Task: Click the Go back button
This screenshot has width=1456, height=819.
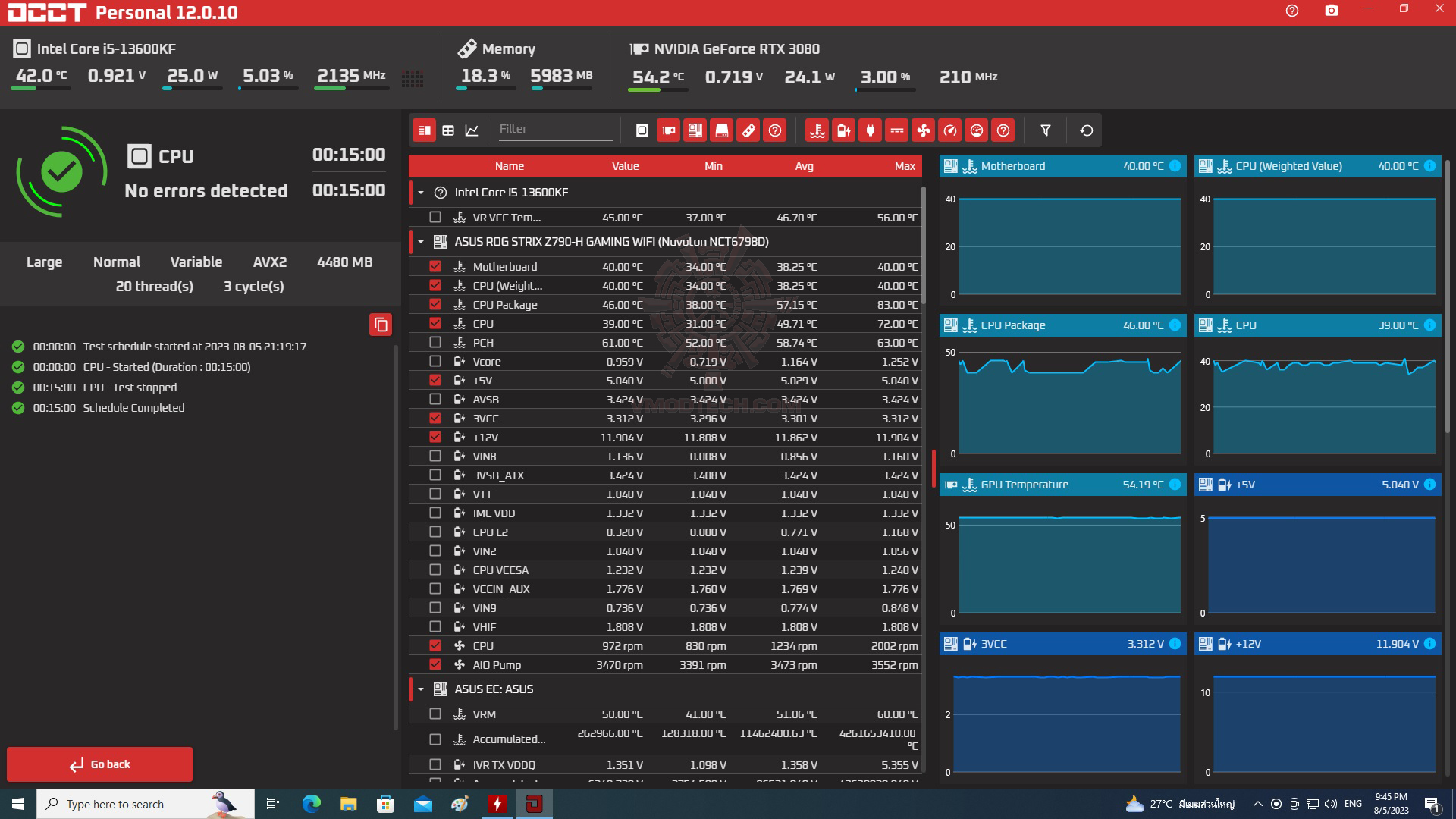Action: click(100, 764)
